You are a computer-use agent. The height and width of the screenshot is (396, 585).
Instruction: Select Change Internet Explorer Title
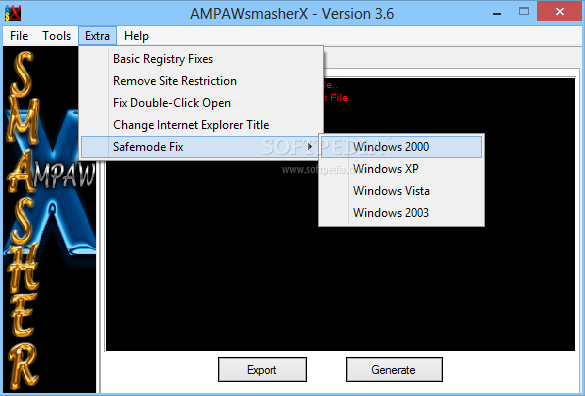pos(202,125)
